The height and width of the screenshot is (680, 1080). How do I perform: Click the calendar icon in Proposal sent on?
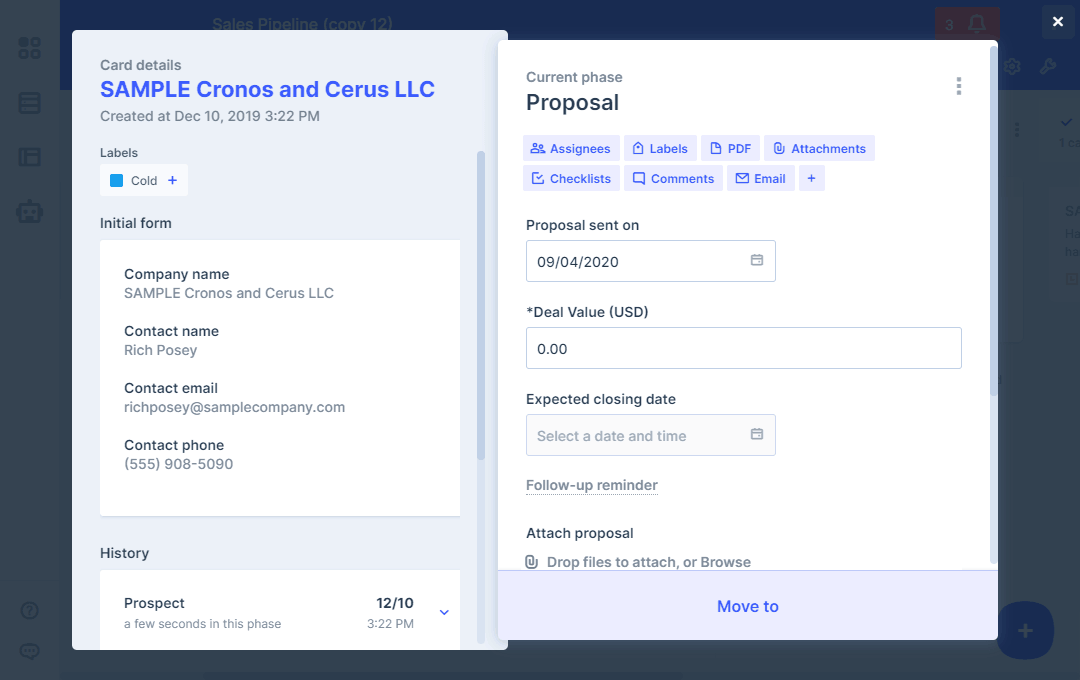757,261
